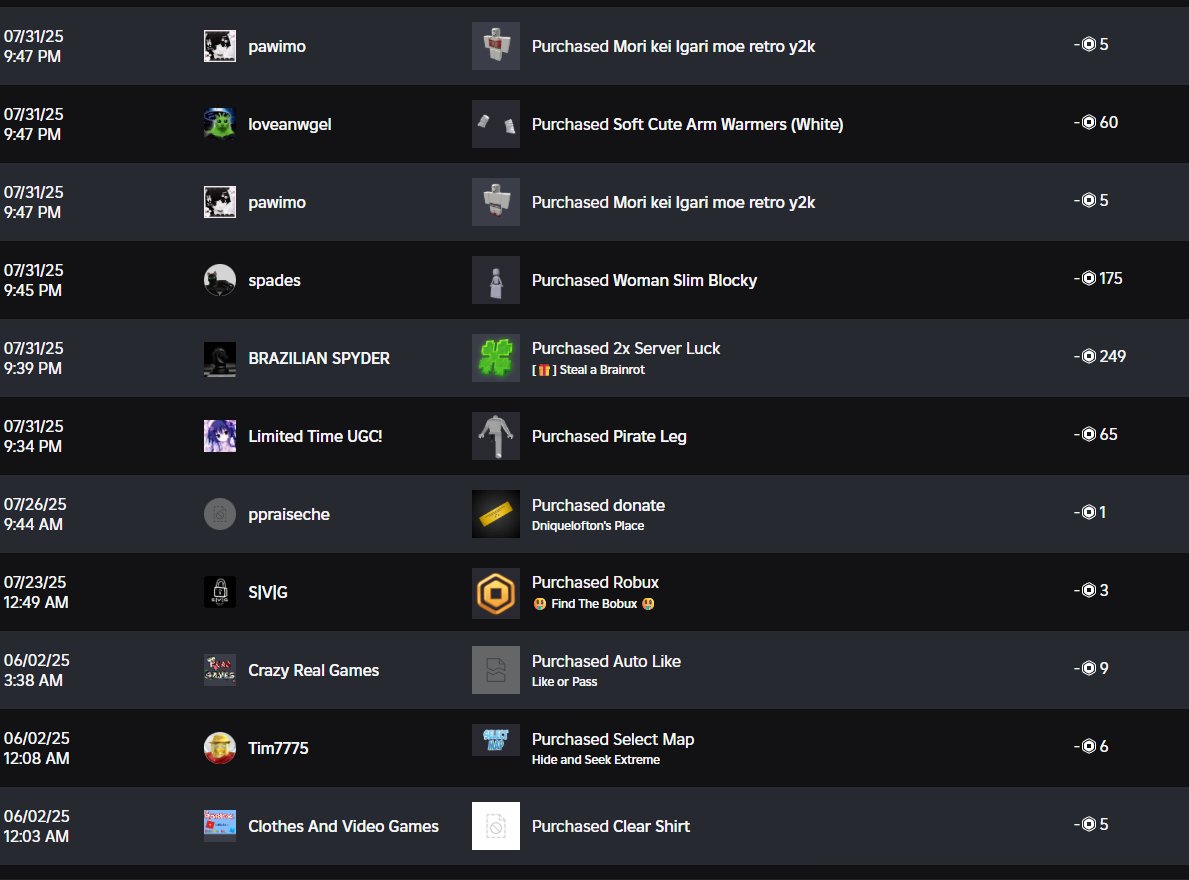Follow the Find The Bobux game link
This screenshot has width=1189, height=880.
tap(594, 604)
